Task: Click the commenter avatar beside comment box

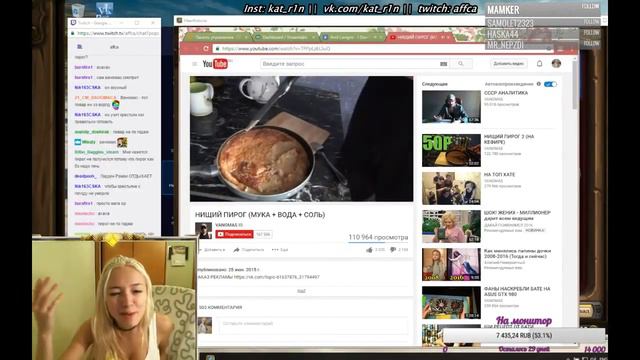Action: (x=205, y=325)
